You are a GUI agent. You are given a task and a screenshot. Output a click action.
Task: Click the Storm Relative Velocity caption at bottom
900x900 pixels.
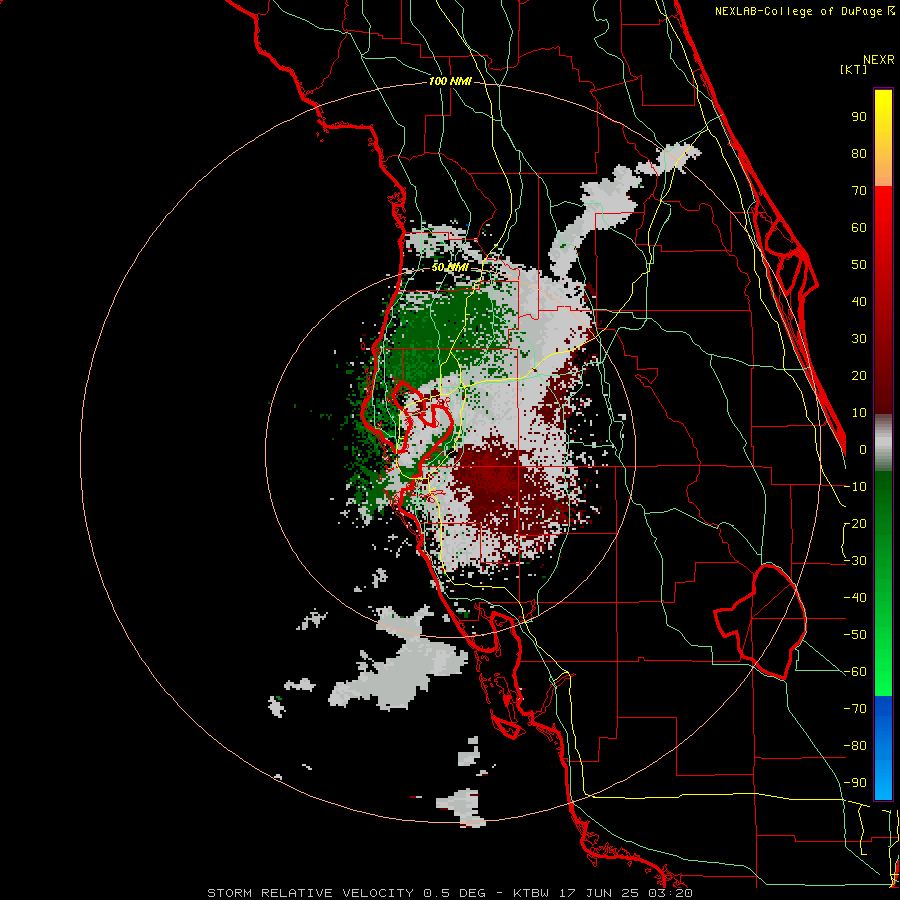(449, 893)
